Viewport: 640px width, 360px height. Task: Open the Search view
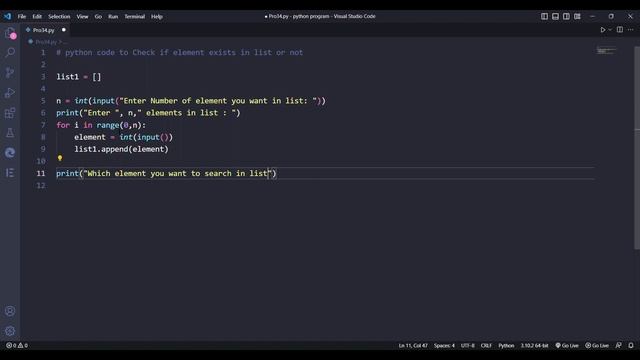[x=10, y=53]
